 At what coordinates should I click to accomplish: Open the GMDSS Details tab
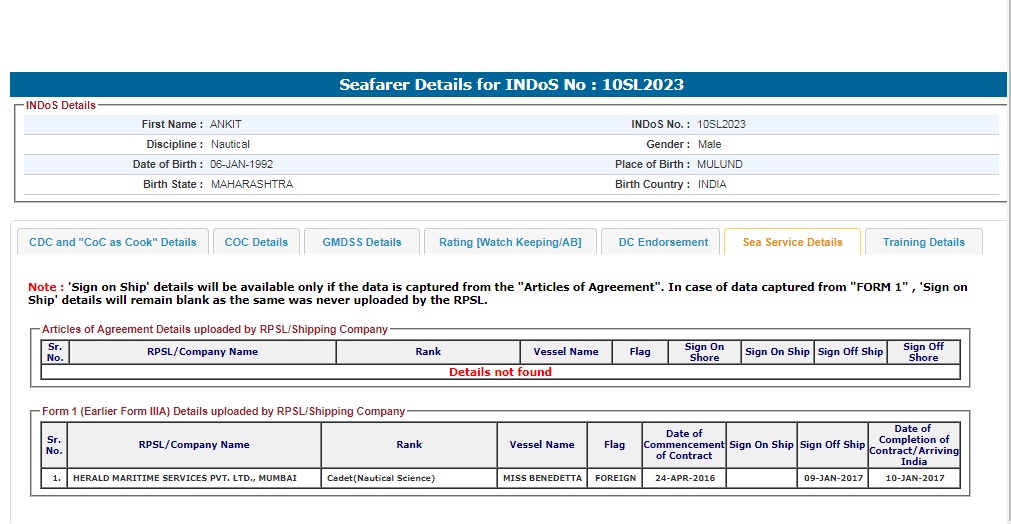pyautogui.click(x=361, y=242)
